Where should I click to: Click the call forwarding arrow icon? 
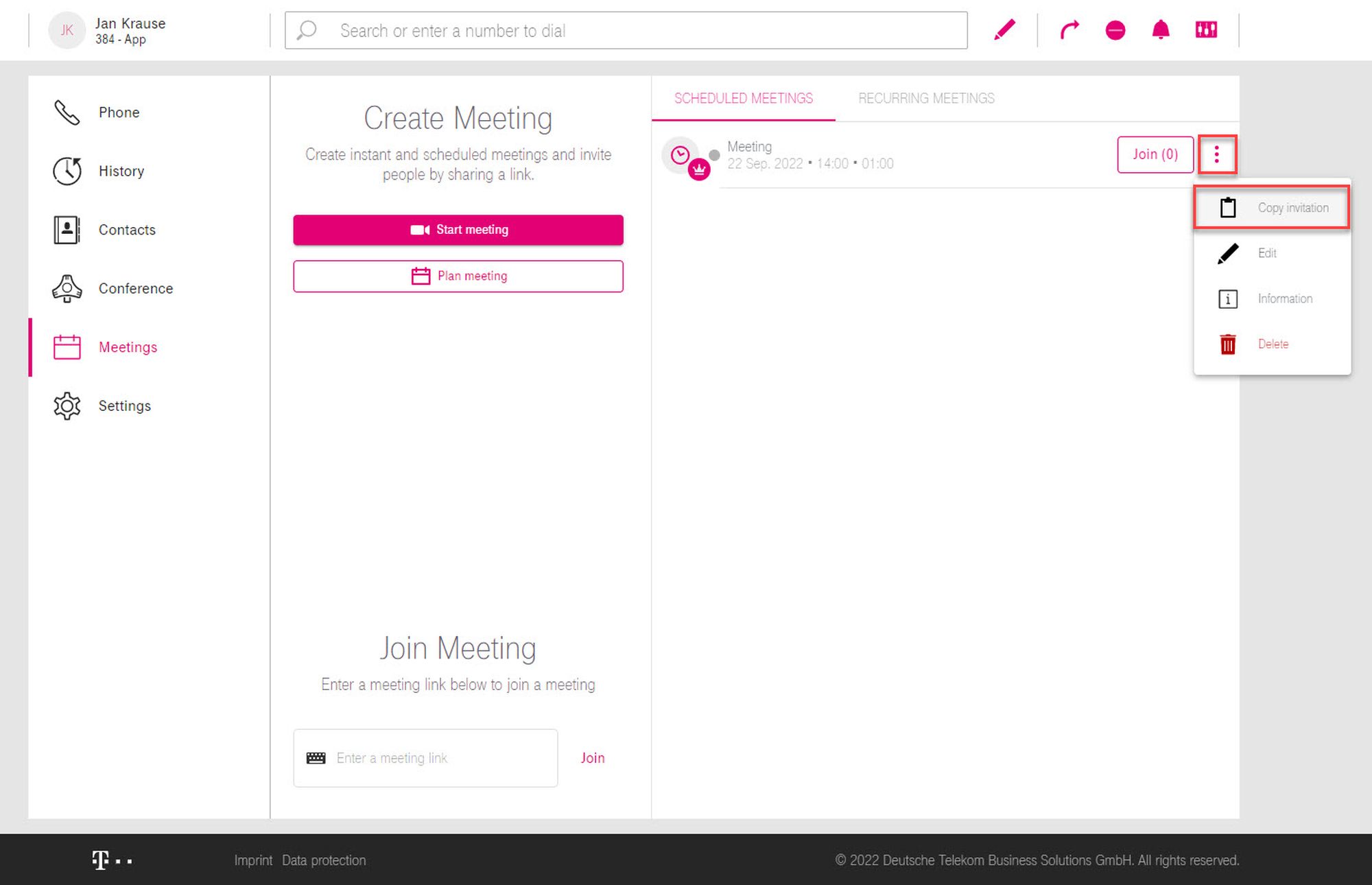[1069, 30]
